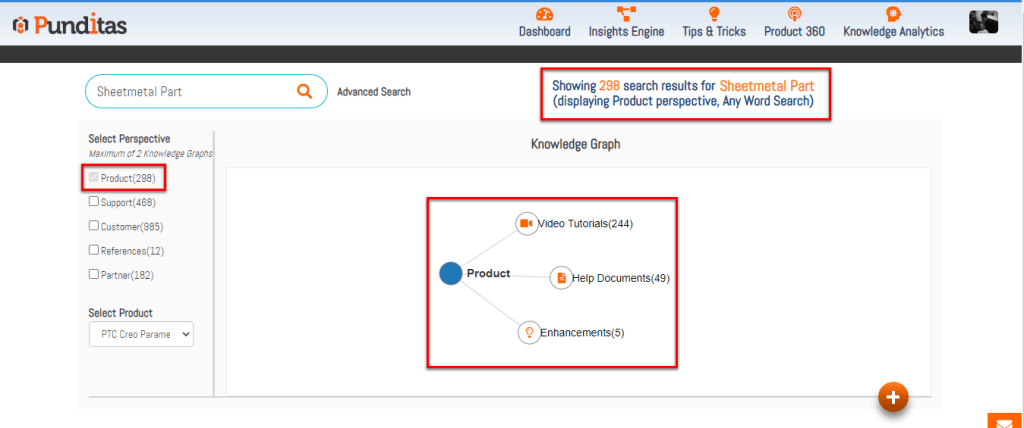Viewport: 1024px width, 428px height.
Task: Open the orange mail envelope icon
Action: click(1004, 421)
